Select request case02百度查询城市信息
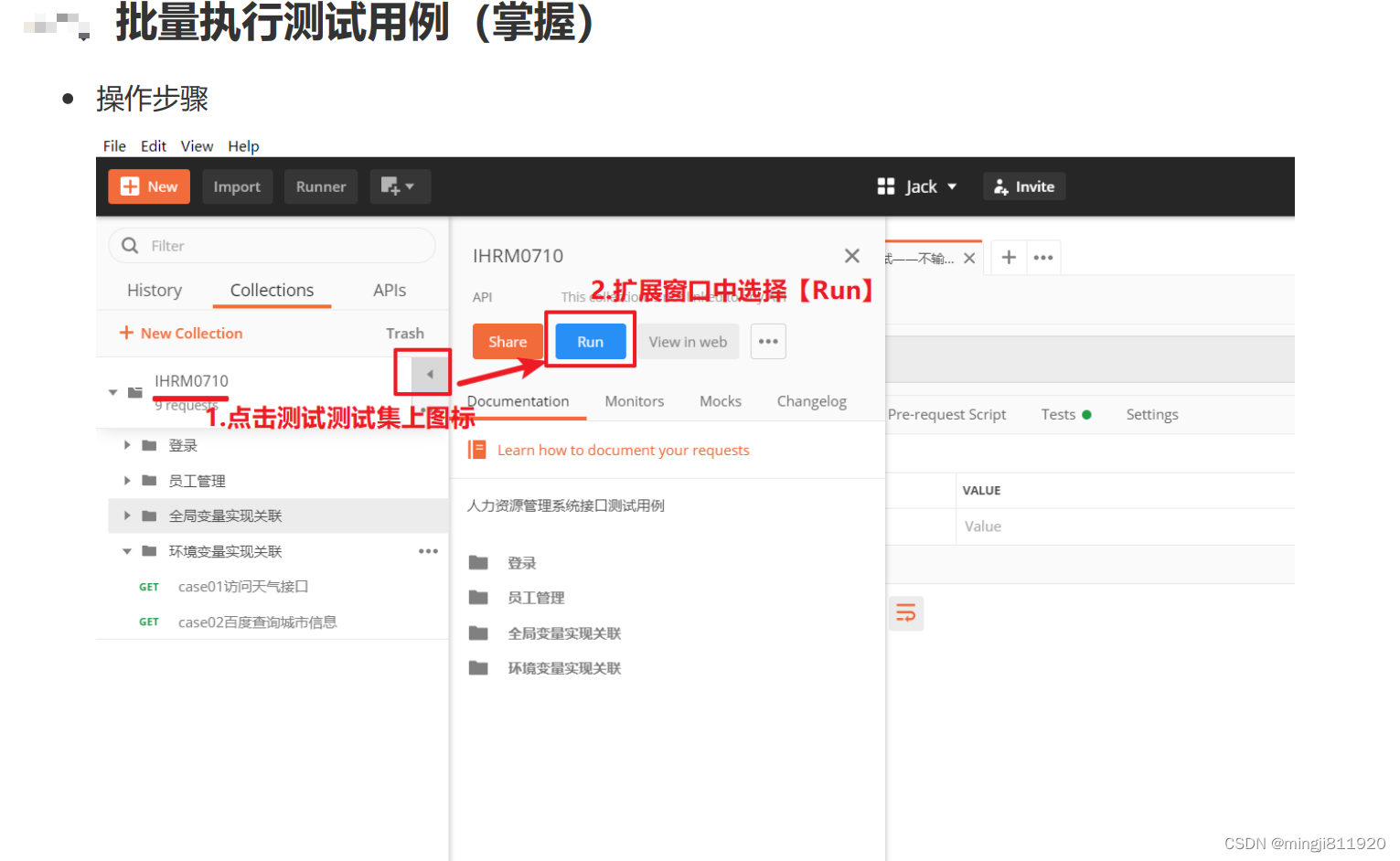The width and height of the screenshot is (1400, 861). tap(257, 622)
